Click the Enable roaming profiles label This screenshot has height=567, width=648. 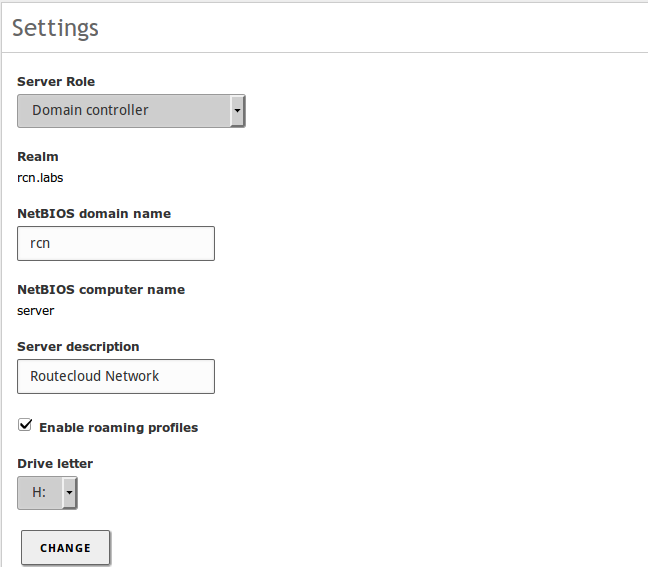click(x=119, y=428)
